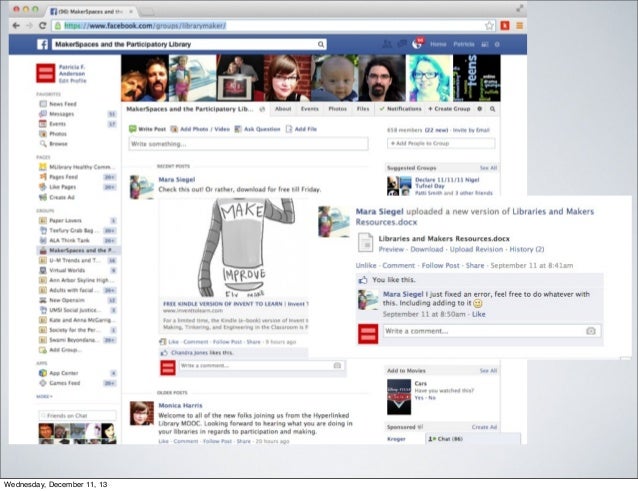Open account settings gear in blue bar
Viewport: 638px width, 491px height.
pos(497,44)
